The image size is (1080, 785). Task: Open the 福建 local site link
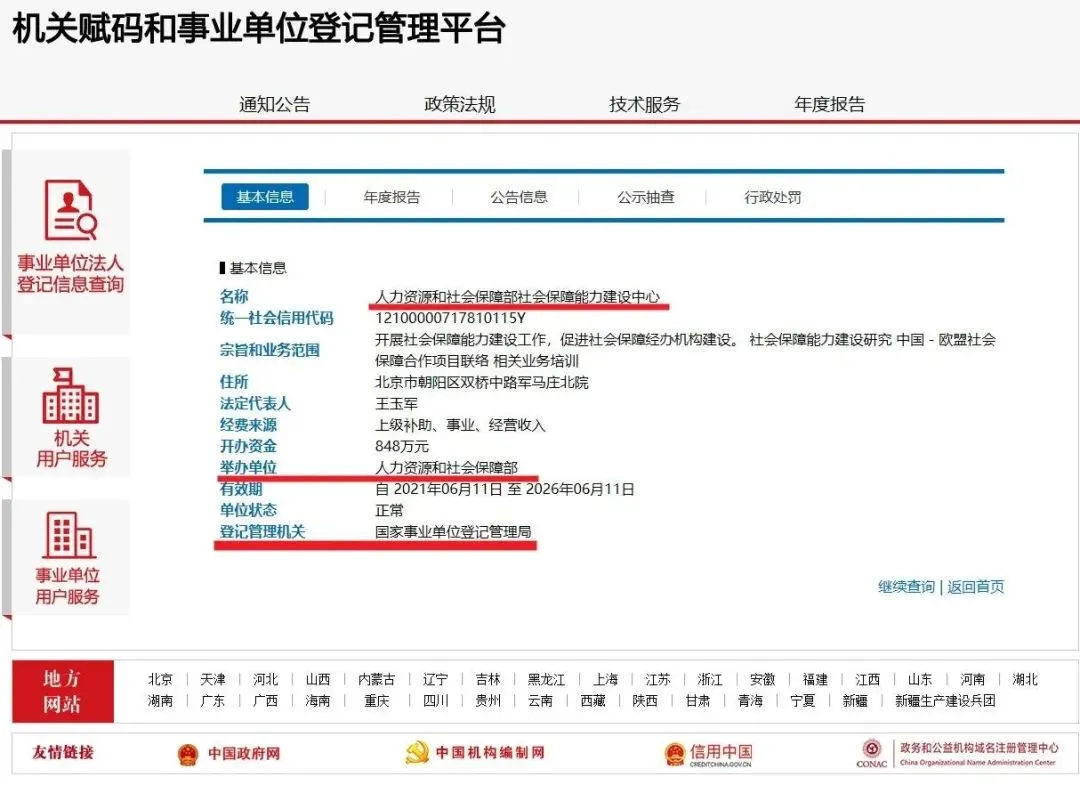(815, 680)
